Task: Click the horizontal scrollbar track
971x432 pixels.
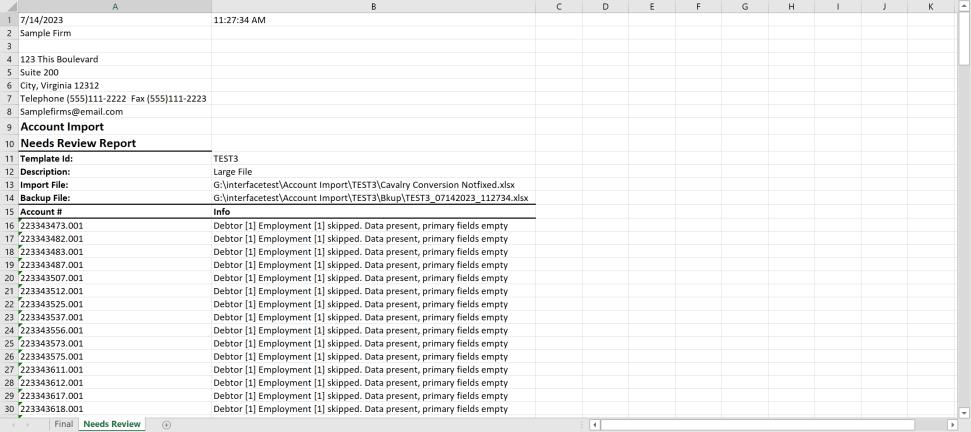Action: [930, 425]
